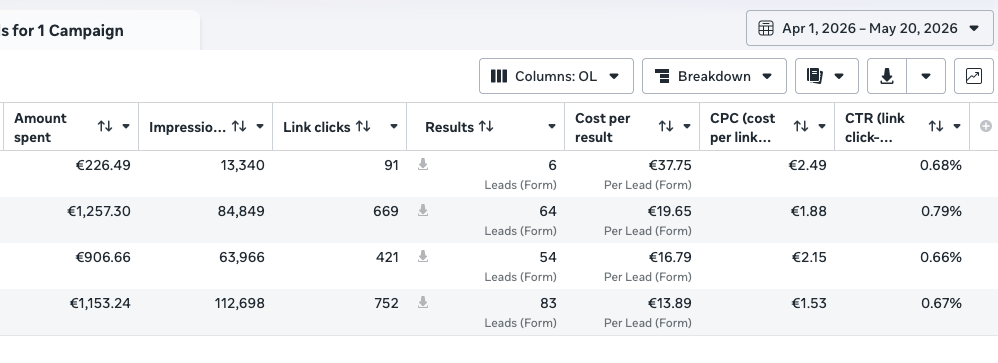Open the date range picker Apr 1 – May 20, 2026

tap(869, 28)
